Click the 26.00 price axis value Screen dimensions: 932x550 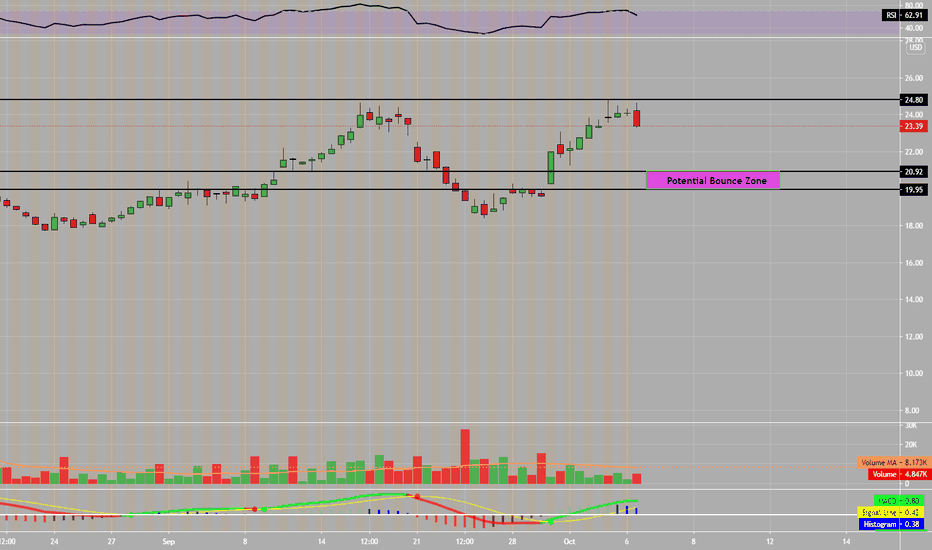pyautogui.click(x=914, y=78)
